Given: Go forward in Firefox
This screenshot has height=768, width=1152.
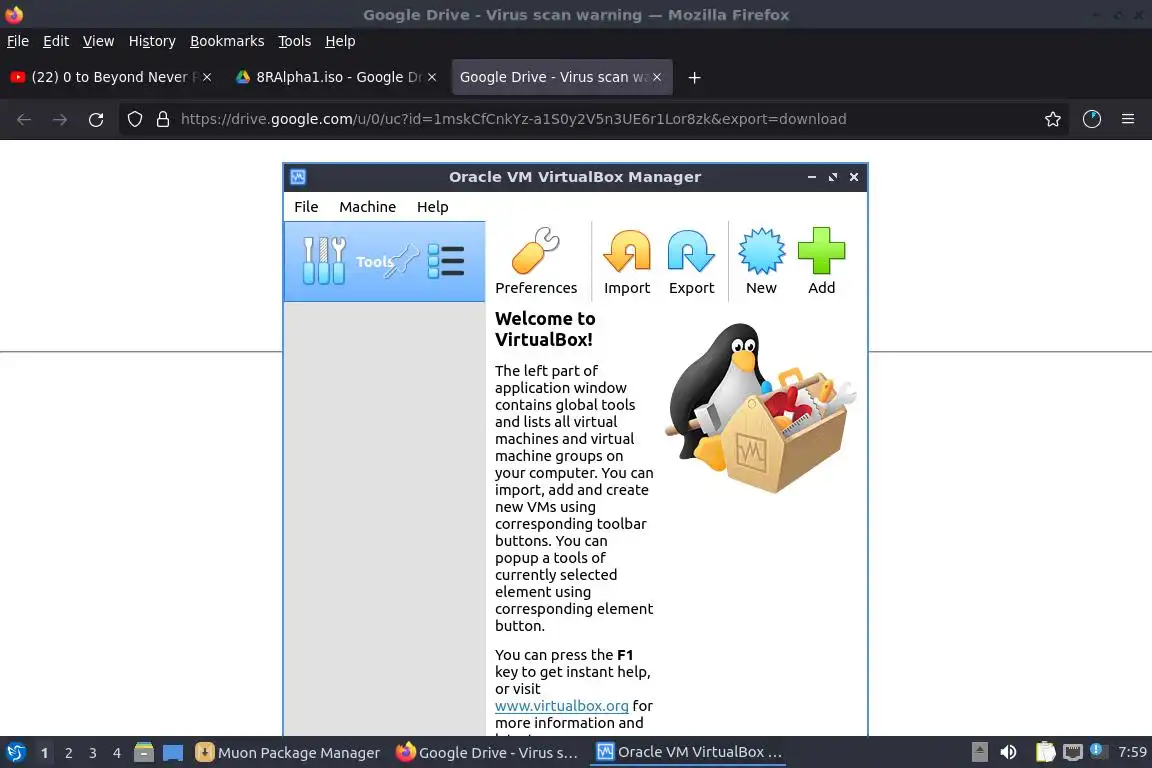Looking at the screenshot, I should [60, 119].
